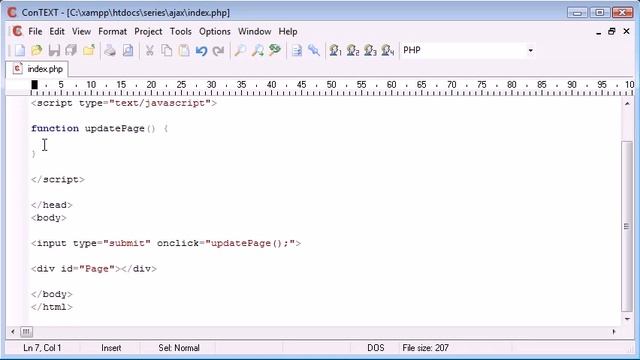The width and height of the screenshot is (640, 360).
Task: Click the Cut scissors icon
Action: [x=149, y=51]
